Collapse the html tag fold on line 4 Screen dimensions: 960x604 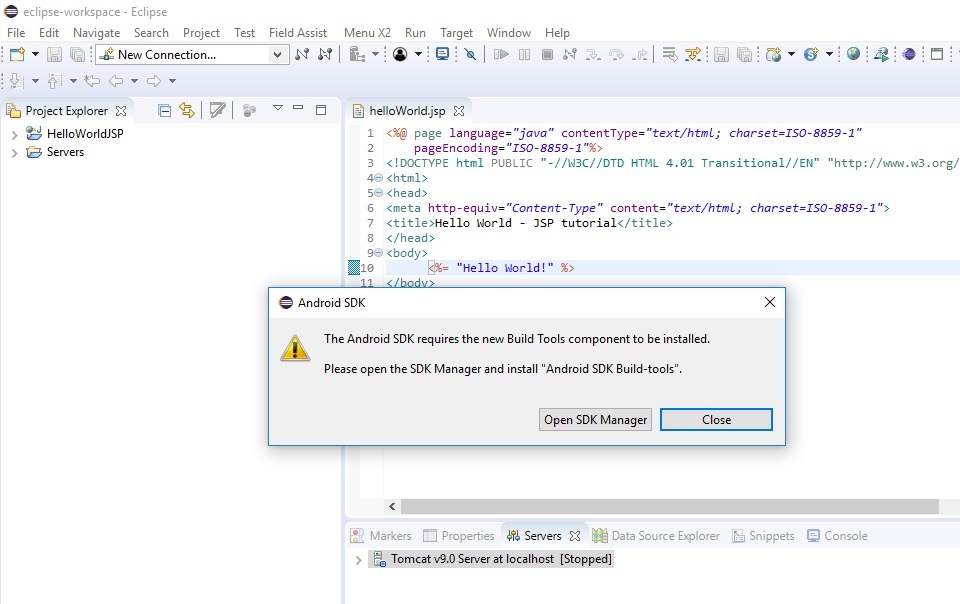(x=378, y=177)
